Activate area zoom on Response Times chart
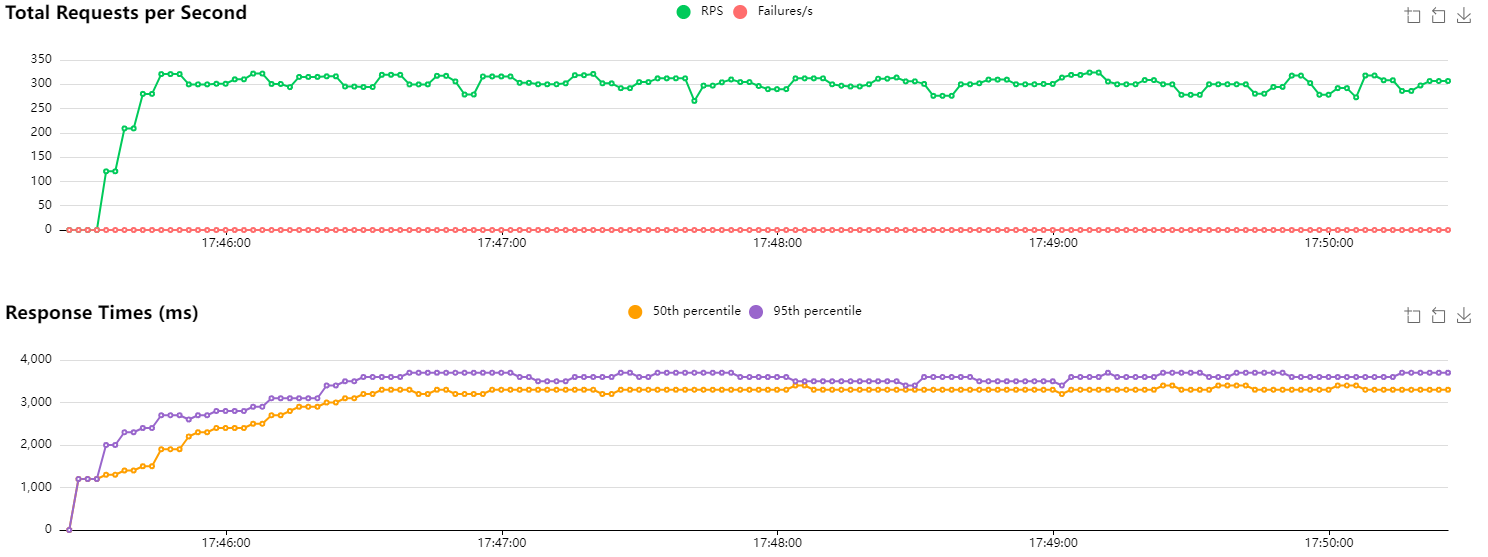Screen dimensions: 1488x557 (1412, 316)
